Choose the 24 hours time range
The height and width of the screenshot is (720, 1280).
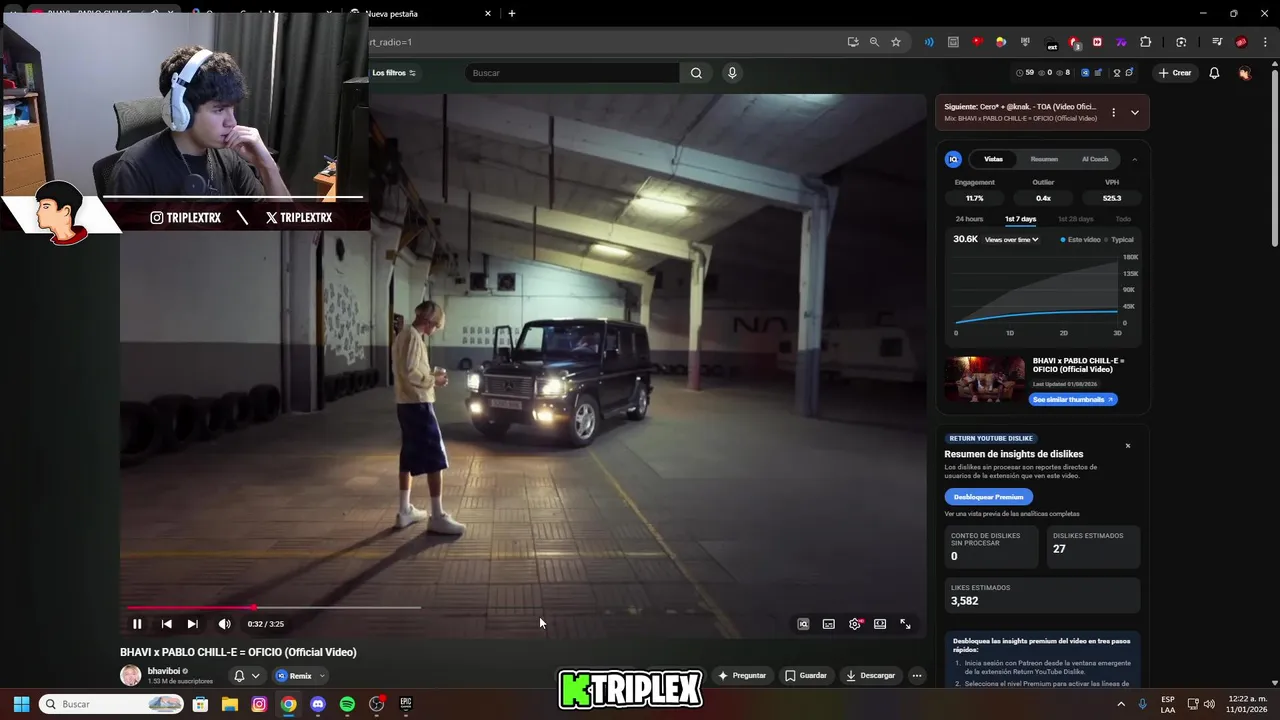(x=969, y=219)
